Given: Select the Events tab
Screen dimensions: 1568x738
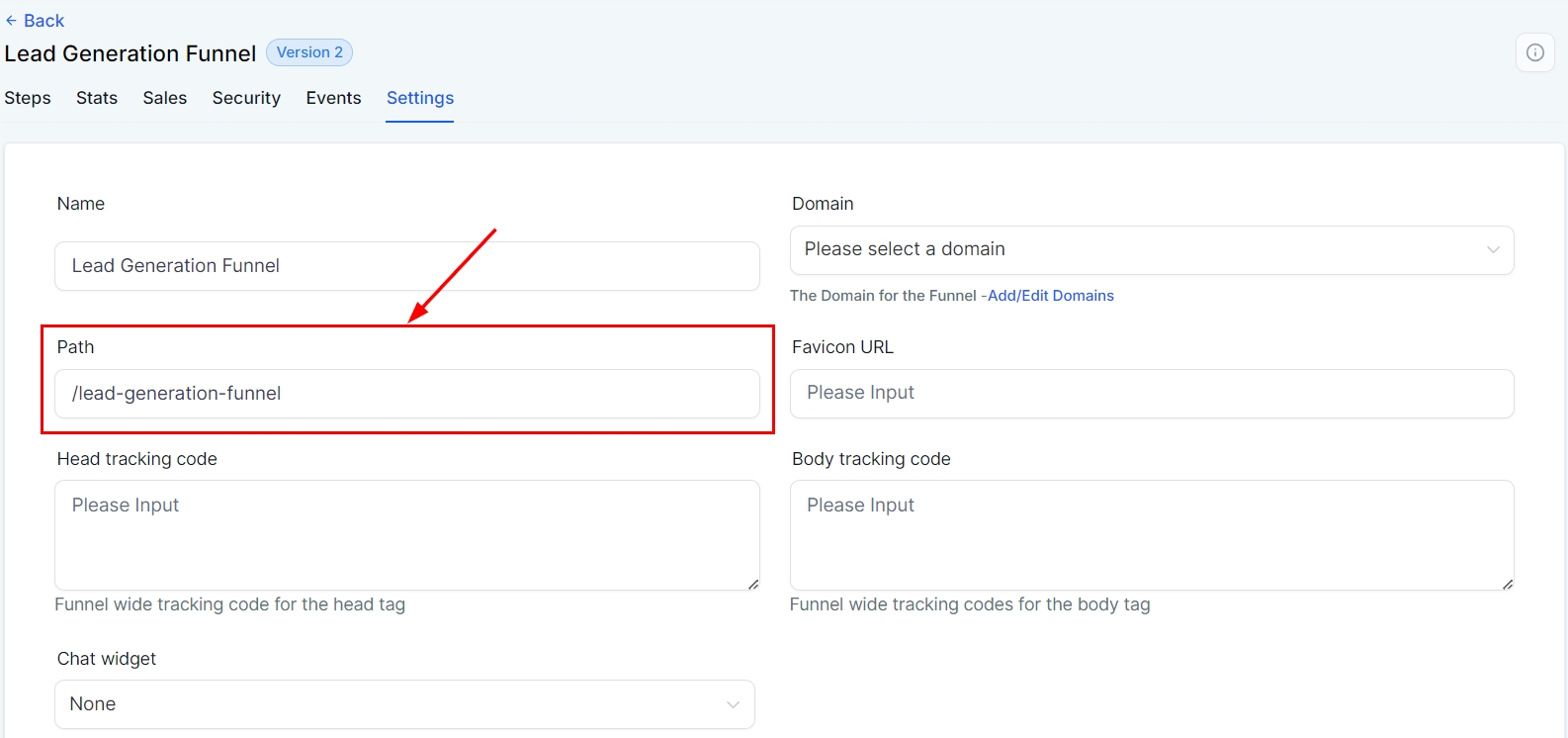Looking at the screenshot, I should click(333, 98).
